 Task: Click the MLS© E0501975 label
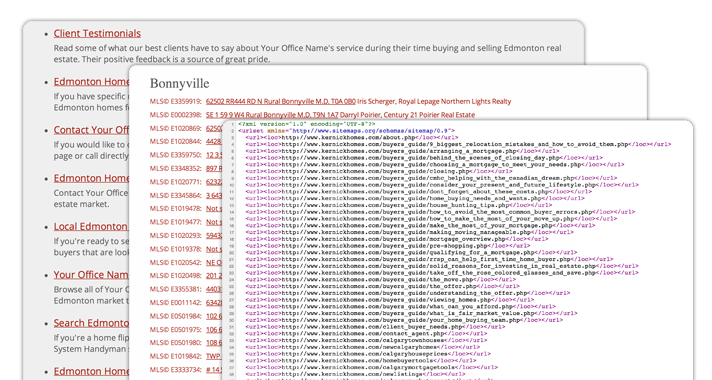click(176, 329)
